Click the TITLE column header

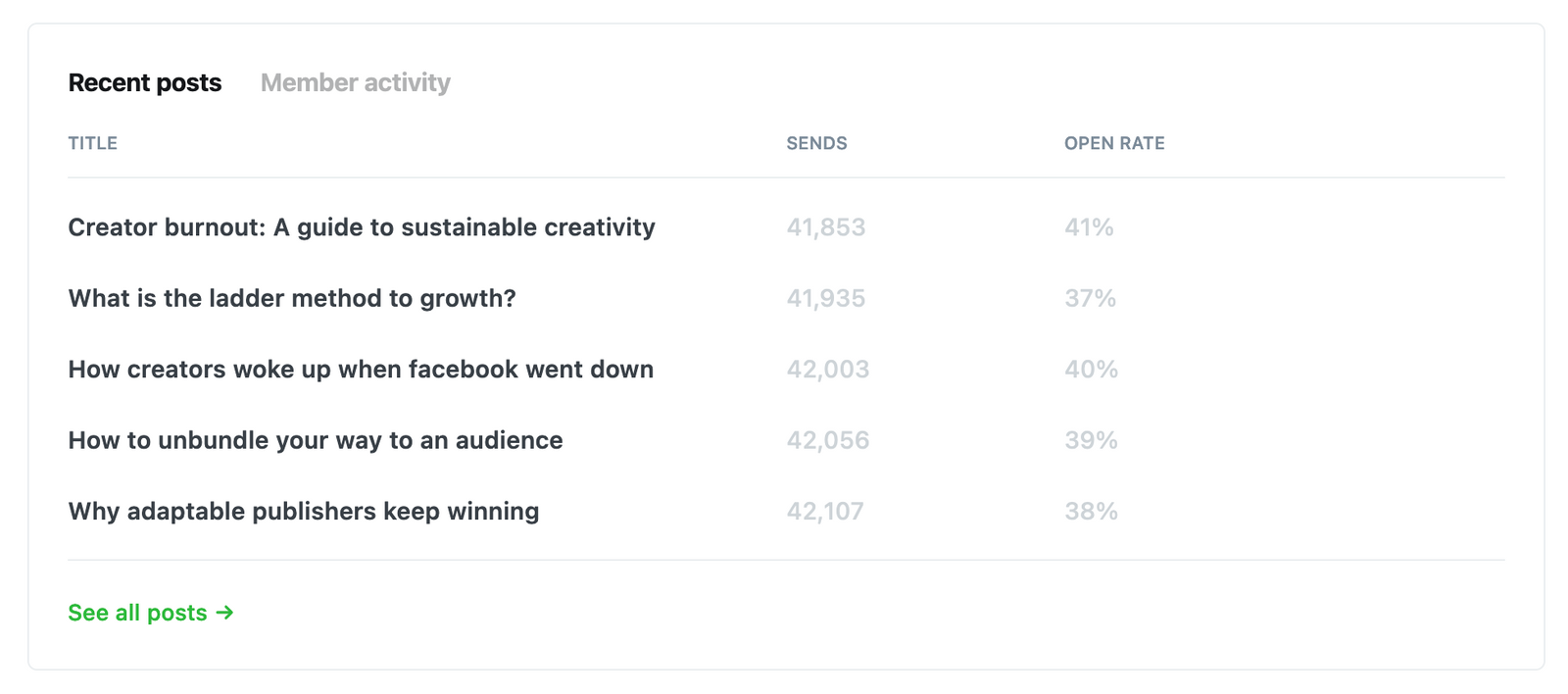coord(92,143)
